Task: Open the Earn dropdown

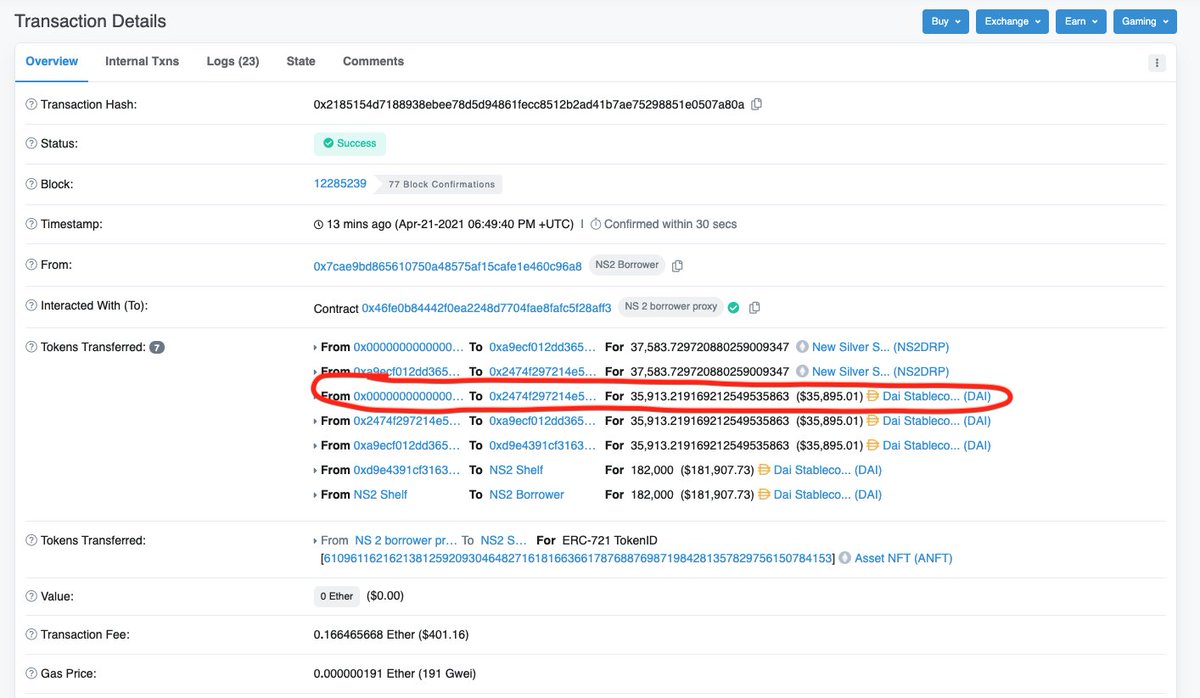Action: (x=1081, y=21)
